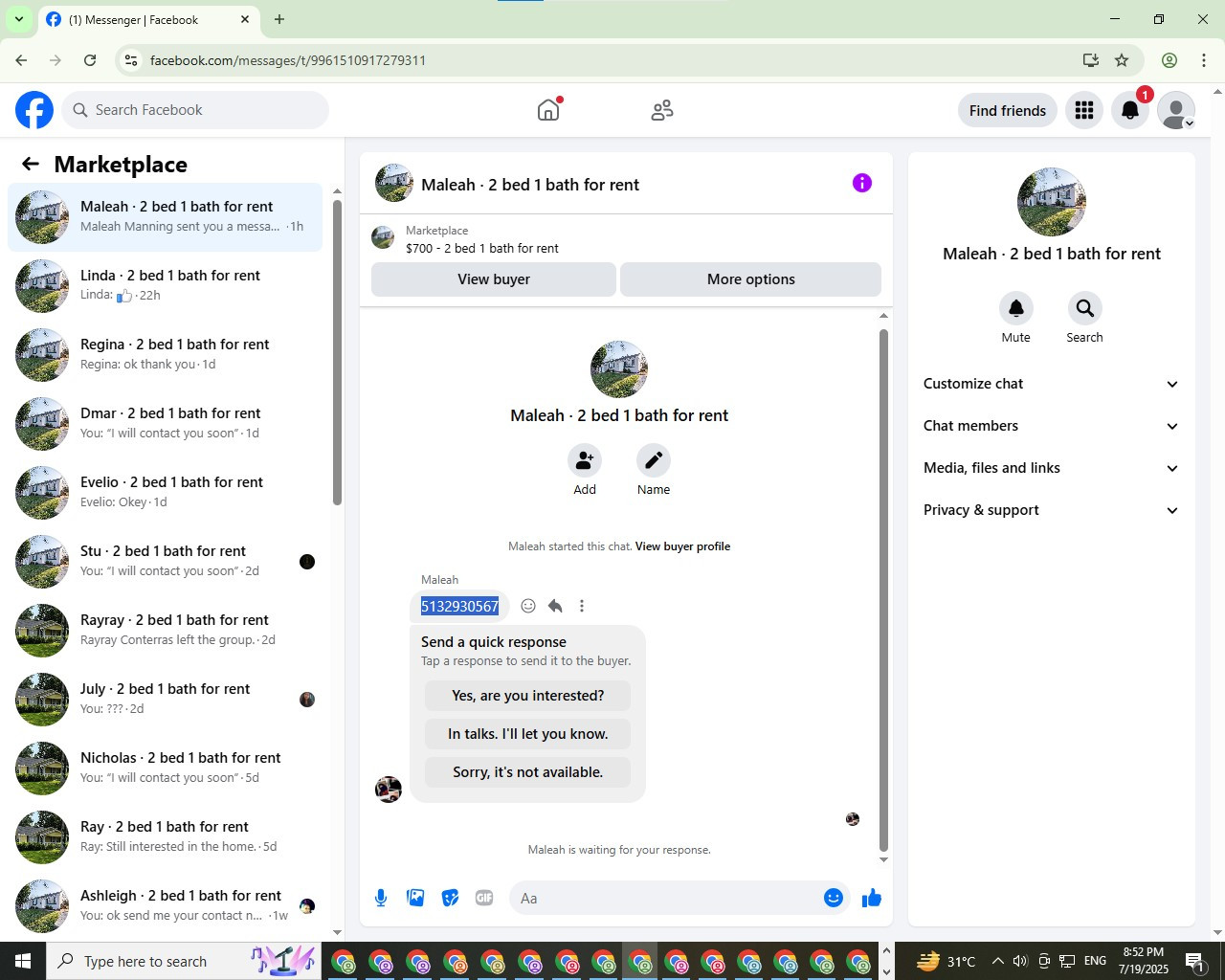1225x980 pixels.
Task: Send quick response 'Yes, are you interested?'
Action: click(x=528, y=696)
